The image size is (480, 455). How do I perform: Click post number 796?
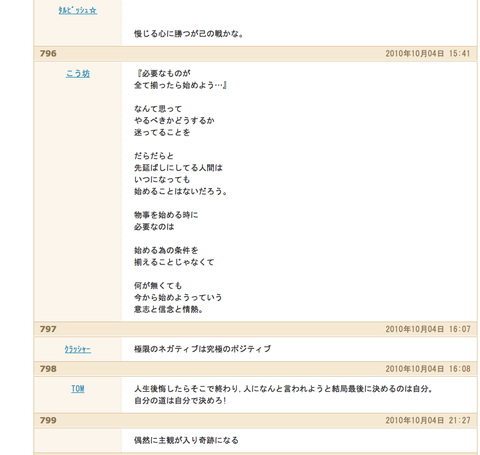(48, 54)
